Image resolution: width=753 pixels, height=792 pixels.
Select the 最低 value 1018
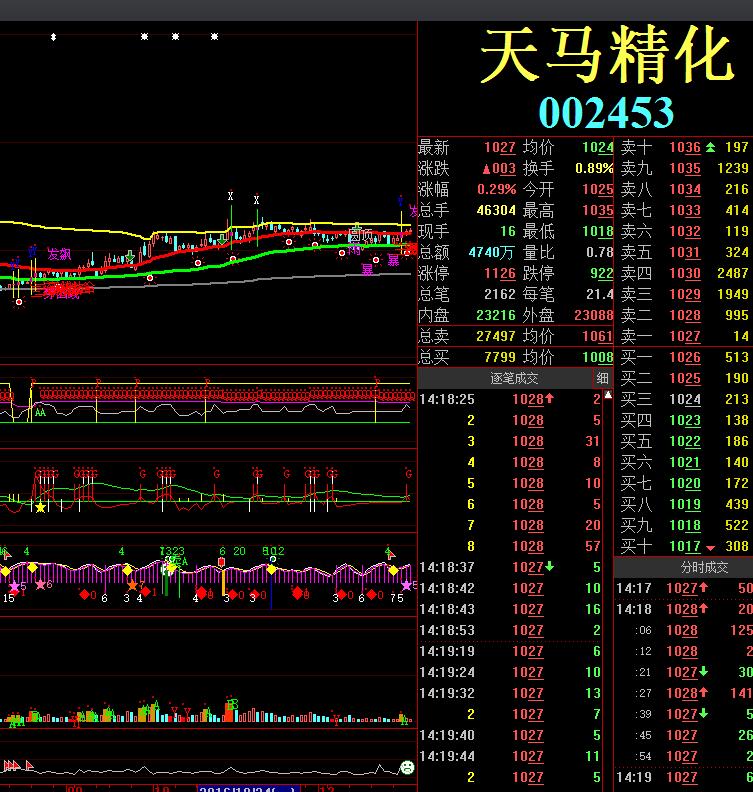coord(597,231)
